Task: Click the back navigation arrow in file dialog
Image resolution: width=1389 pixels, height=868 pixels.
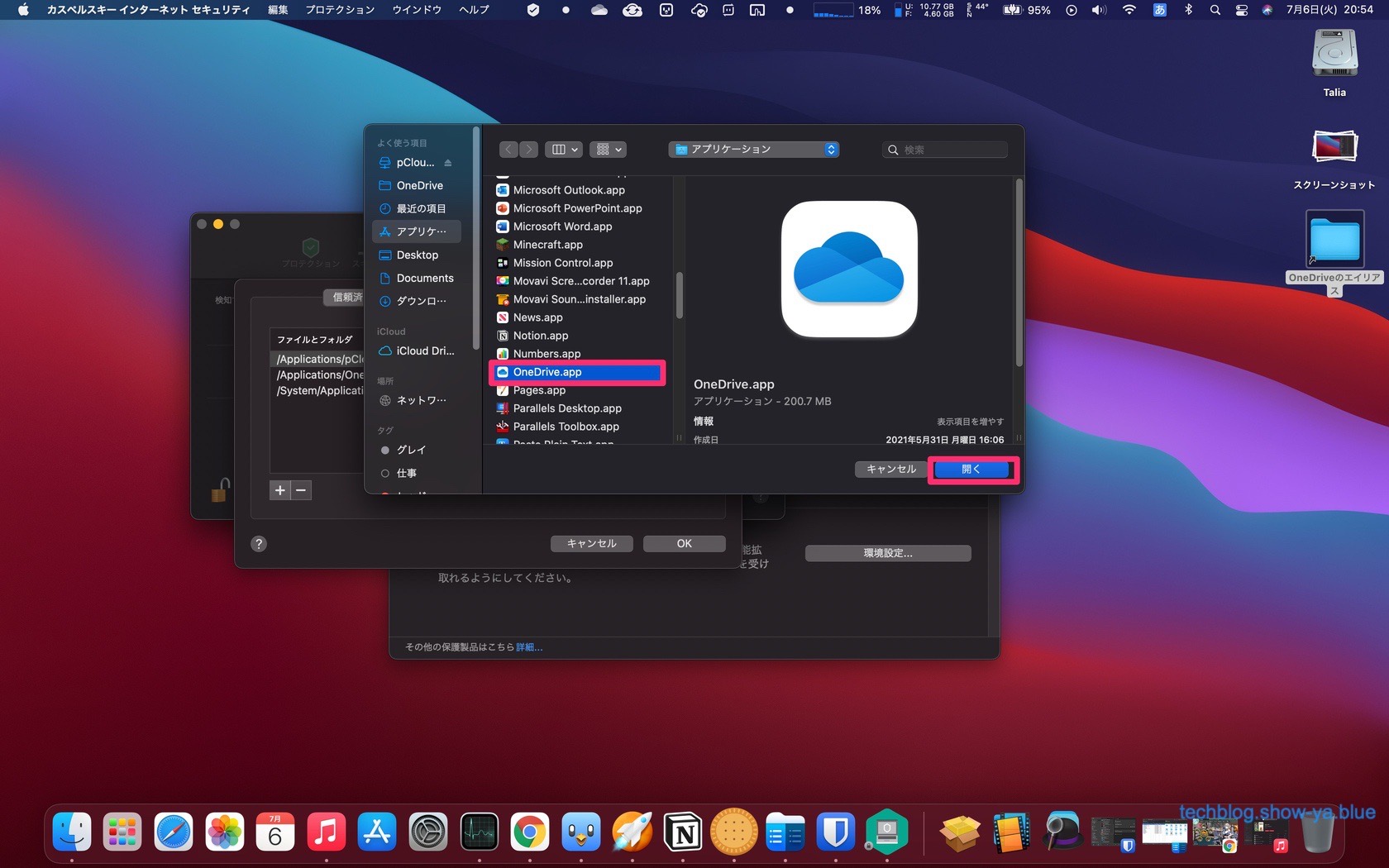Action: 508,150
